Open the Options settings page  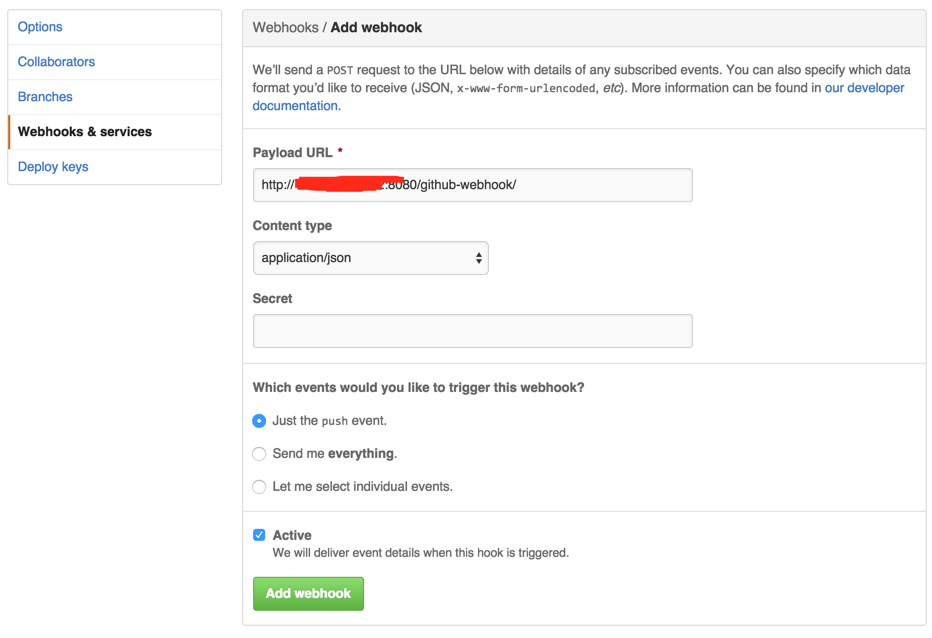pos(40,27)
